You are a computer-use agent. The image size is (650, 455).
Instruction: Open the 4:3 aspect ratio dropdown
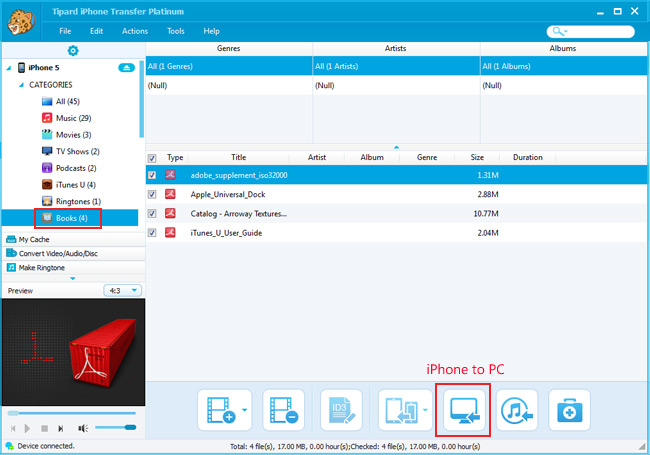(123, 290)
